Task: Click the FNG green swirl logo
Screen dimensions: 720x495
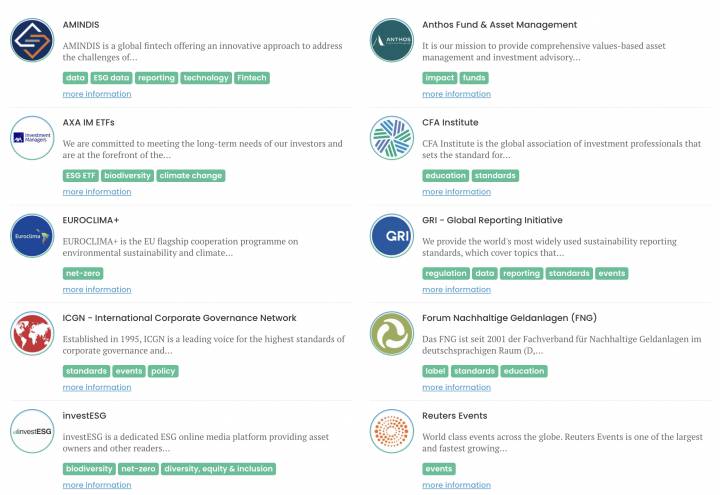Action: (x=392, y=333)
